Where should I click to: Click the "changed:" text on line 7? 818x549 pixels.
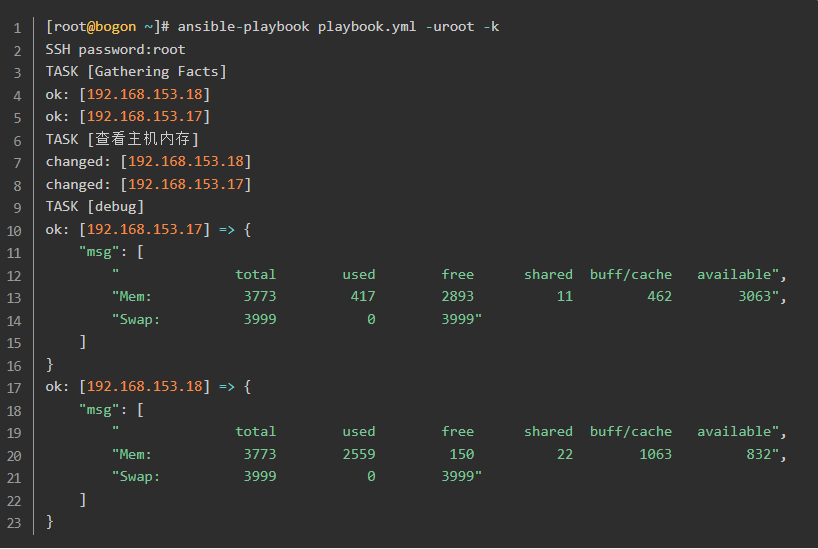(78, 161)
